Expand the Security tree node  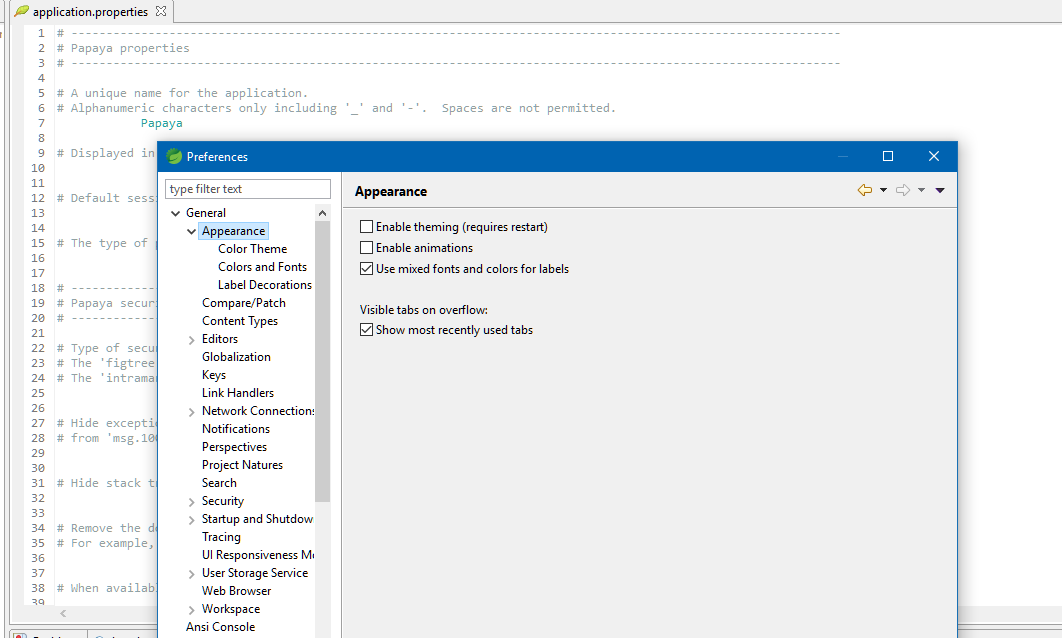click(x=191, y=502)
